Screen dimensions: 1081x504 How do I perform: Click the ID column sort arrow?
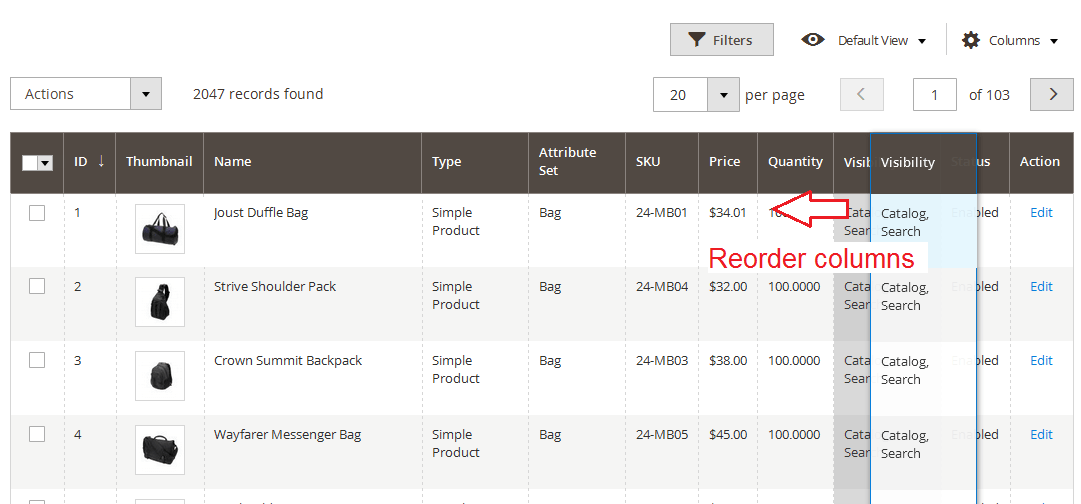point(101,161)
